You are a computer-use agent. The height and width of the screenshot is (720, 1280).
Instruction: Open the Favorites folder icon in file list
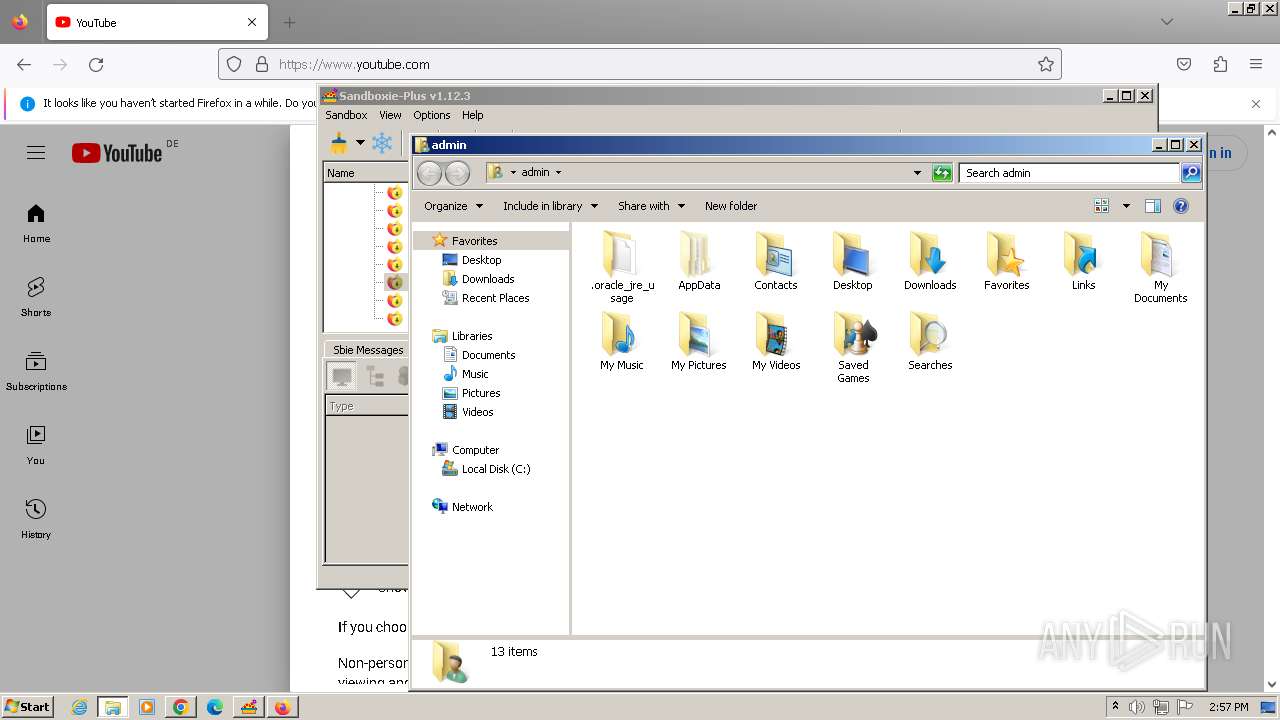pos(1007,260)
